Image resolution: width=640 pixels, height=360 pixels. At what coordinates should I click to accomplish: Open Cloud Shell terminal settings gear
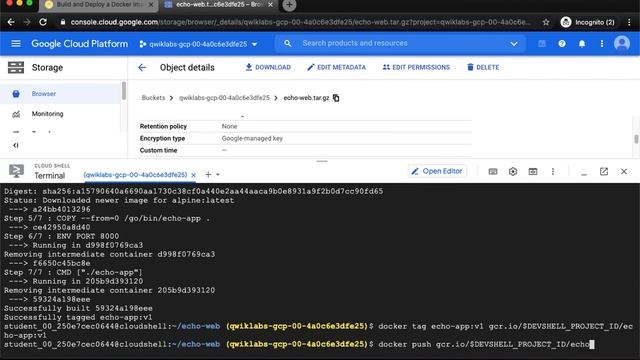pyautogui.click(x=513, y=171)
